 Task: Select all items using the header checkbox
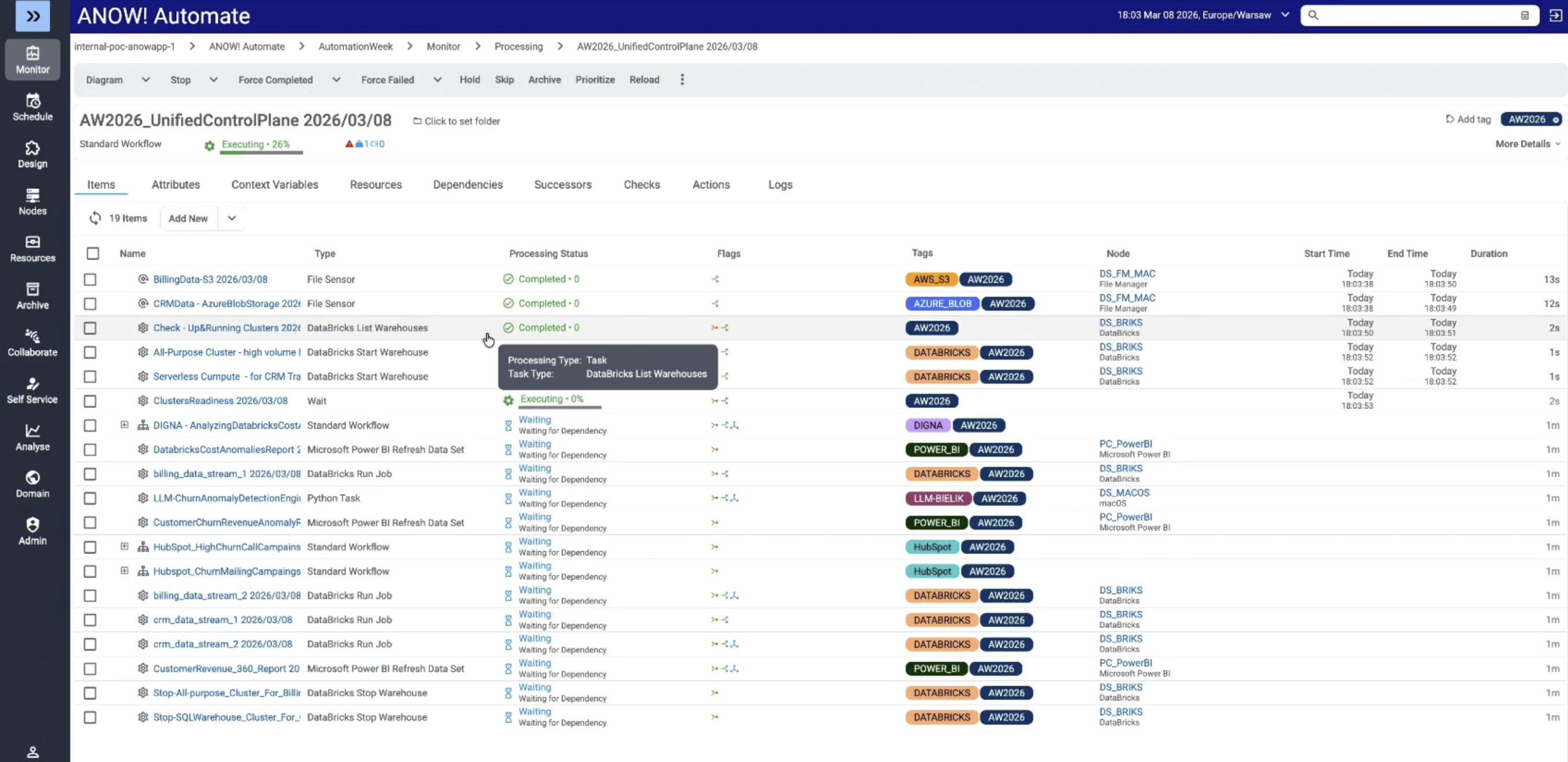pyautogui.click(x=92, y=254)
